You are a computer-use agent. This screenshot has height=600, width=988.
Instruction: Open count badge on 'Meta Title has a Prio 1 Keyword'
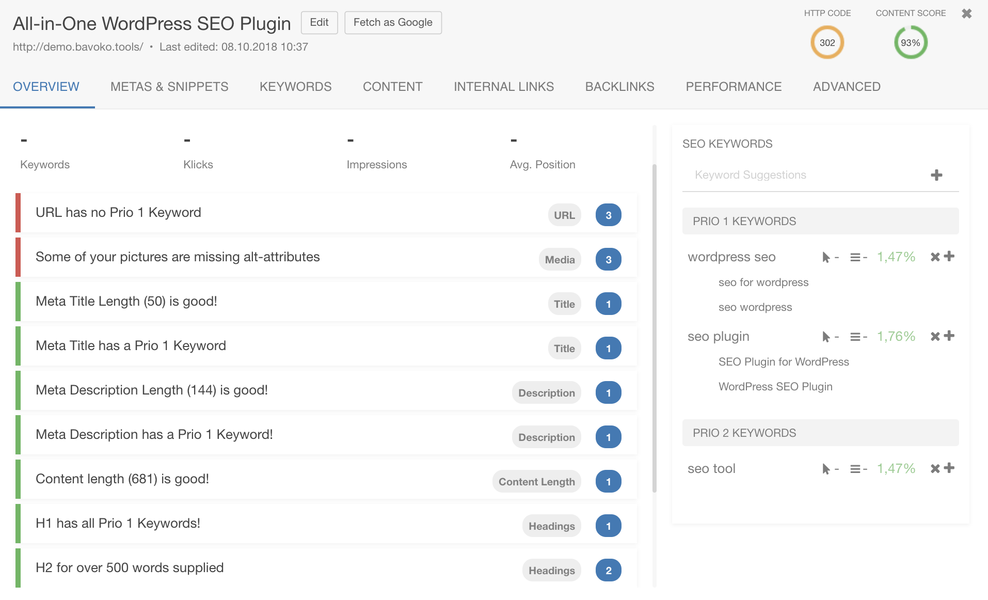click(x=608, y=348)
